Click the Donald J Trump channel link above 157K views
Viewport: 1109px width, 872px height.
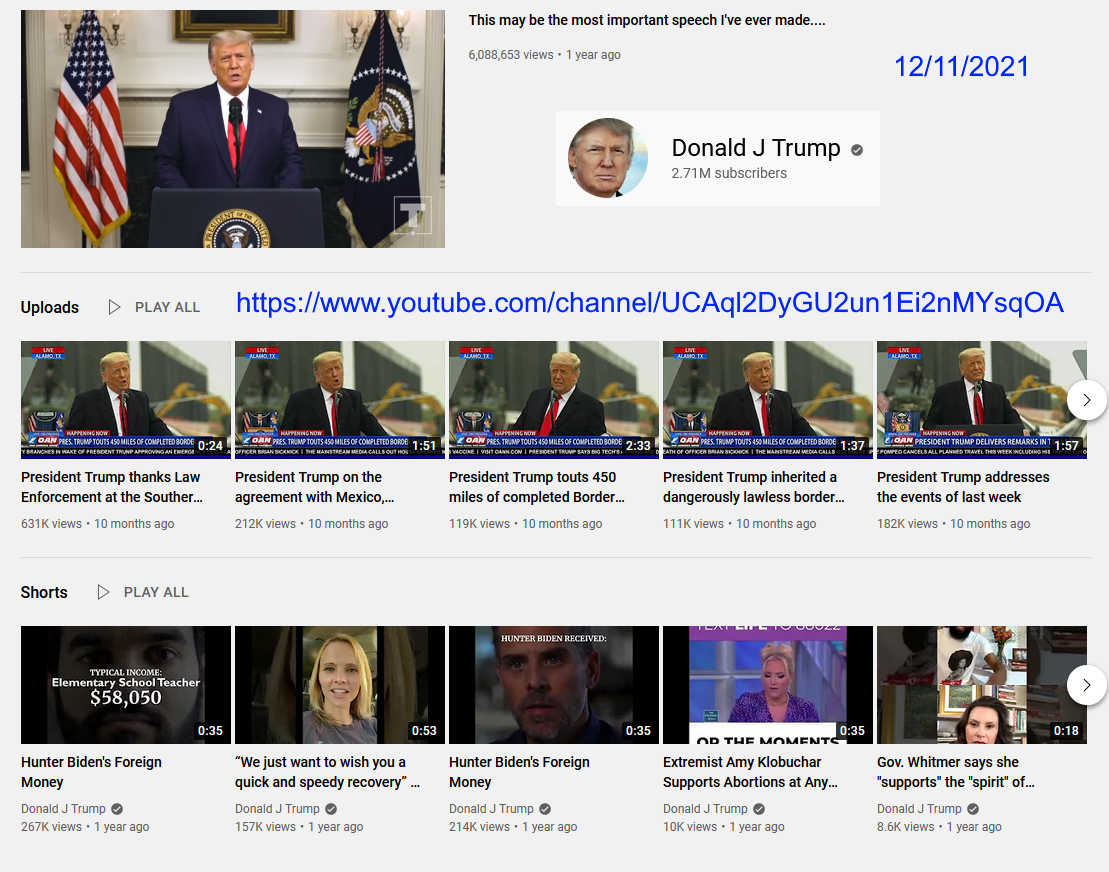point(277,809)
